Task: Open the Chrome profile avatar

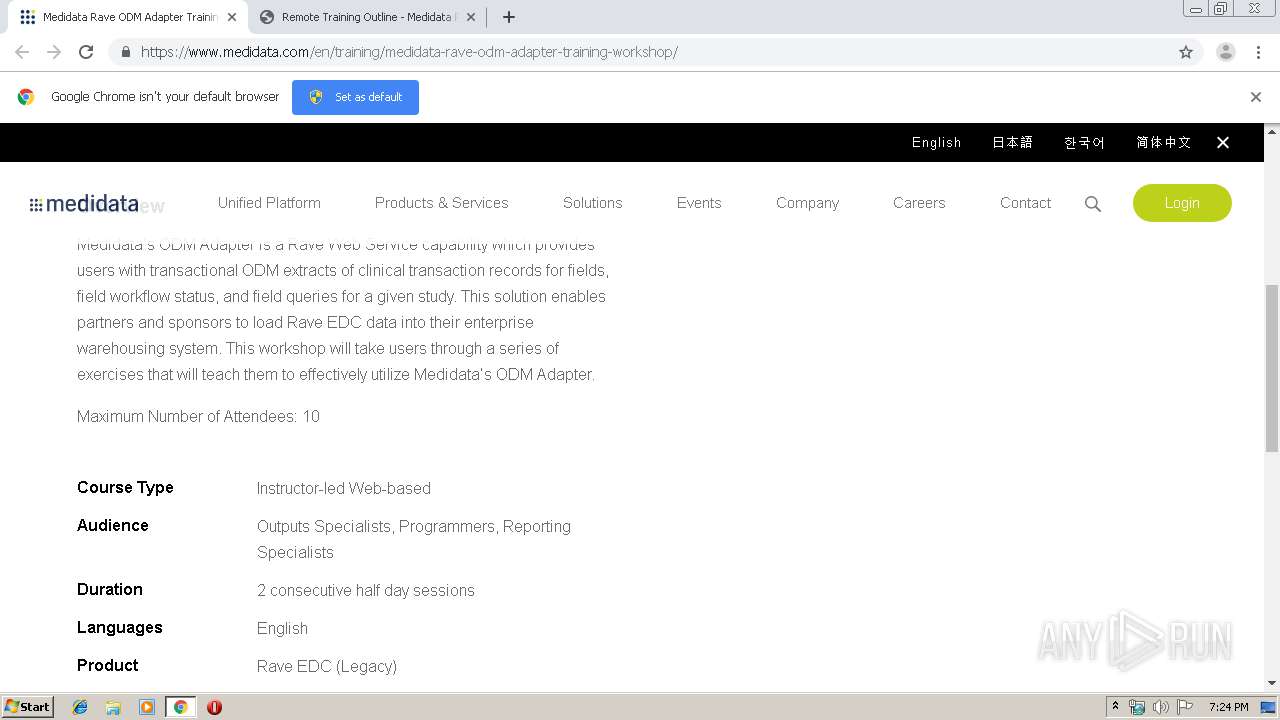Action: tap(1226, 52)
